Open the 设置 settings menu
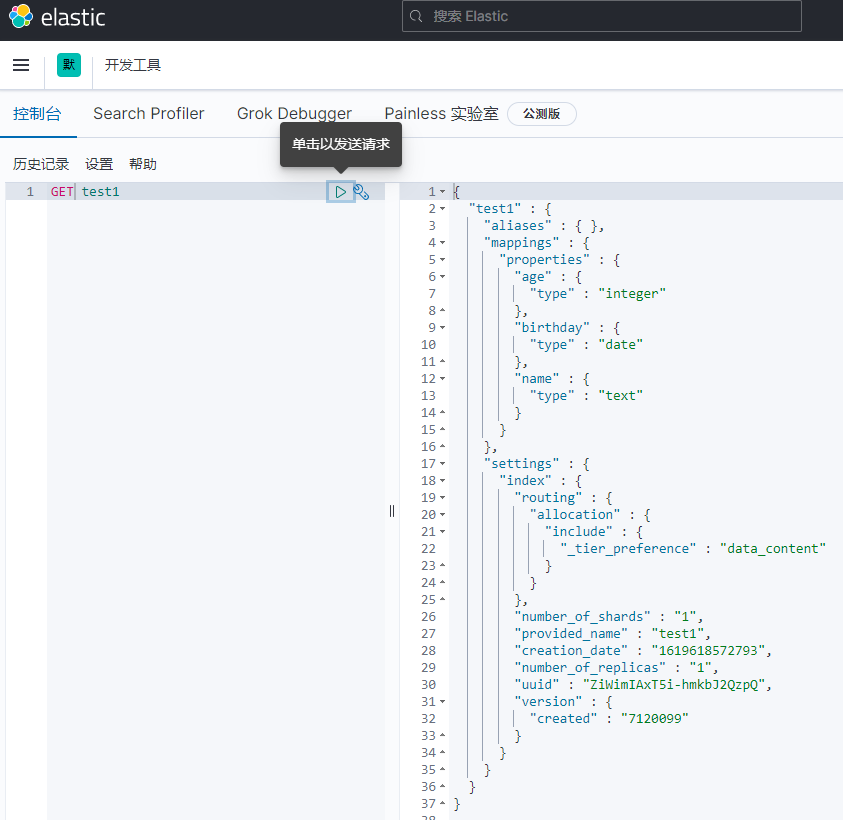Image resolution: width=843 pixels, height=820 pixels. point(98,163)
